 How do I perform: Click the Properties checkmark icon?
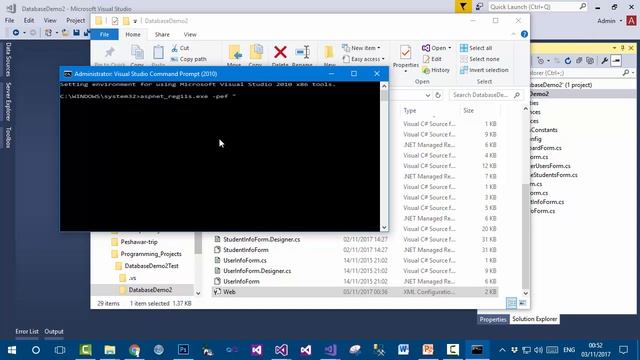coord(405,52)
